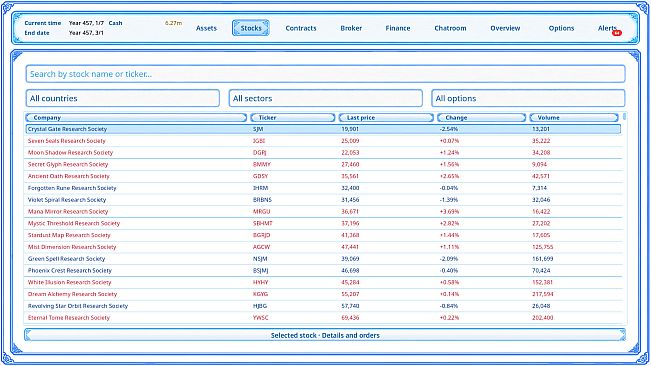This screenshot has height=366, width=651.
Task: Sort by the Volume column header
Action: [x=574, y=118]
